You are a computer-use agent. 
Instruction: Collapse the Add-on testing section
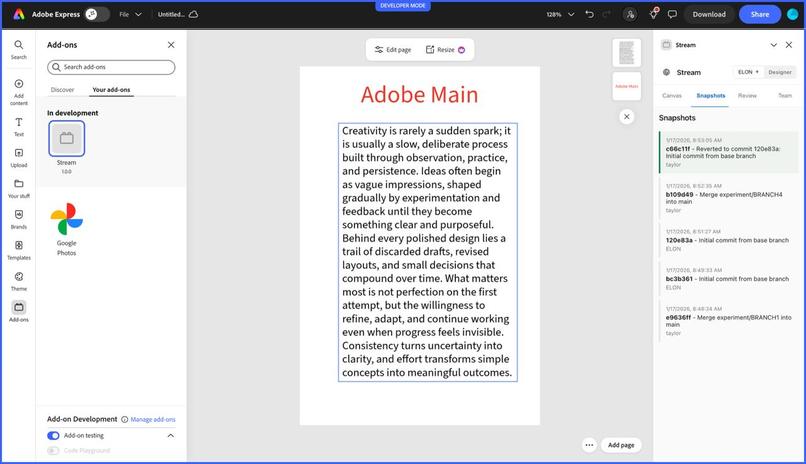point(171,436)
